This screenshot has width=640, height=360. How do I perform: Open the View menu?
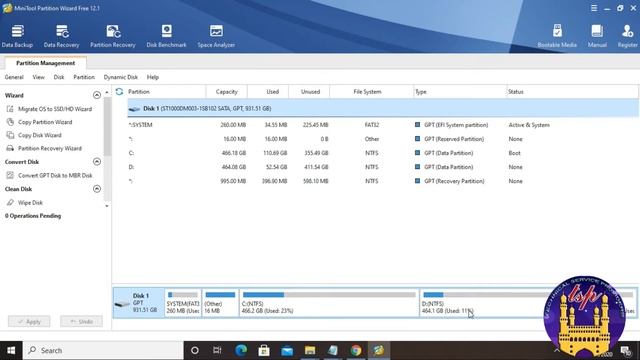[38, 77]
